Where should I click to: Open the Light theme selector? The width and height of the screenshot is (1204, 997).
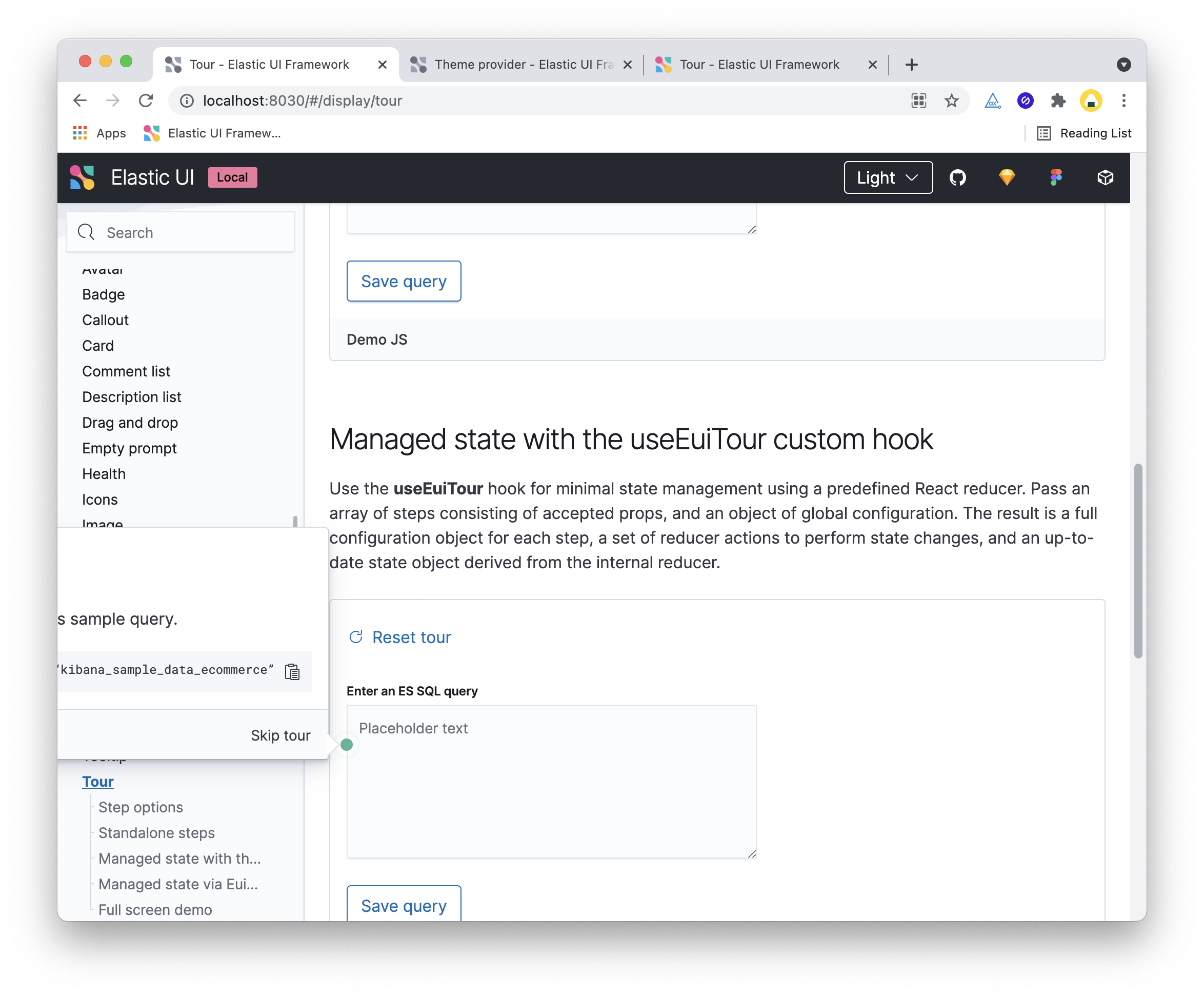(x=888, y=178)
